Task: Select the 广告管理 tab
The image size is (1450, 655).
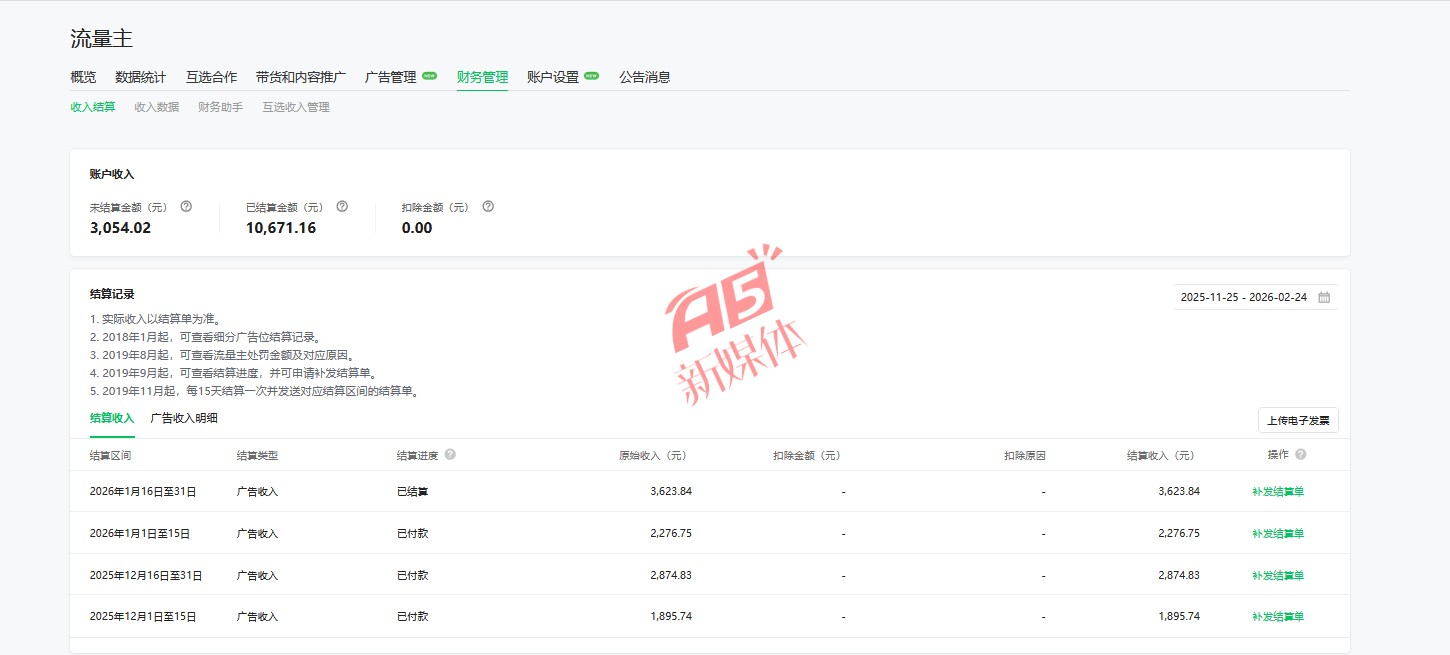Action: pos(390,77)
